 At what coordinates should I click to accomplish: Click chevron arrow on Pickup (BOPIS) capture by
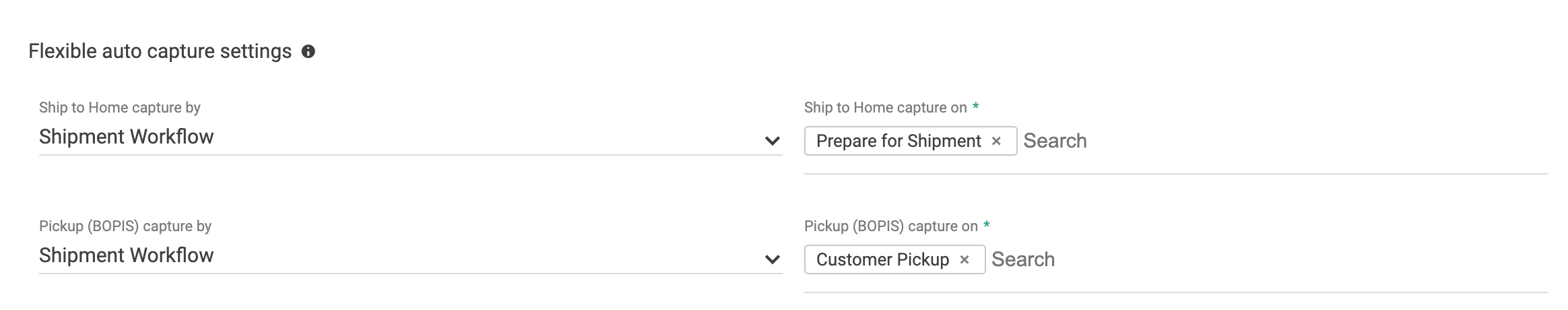pyautogui.click(x=772, y=259)
